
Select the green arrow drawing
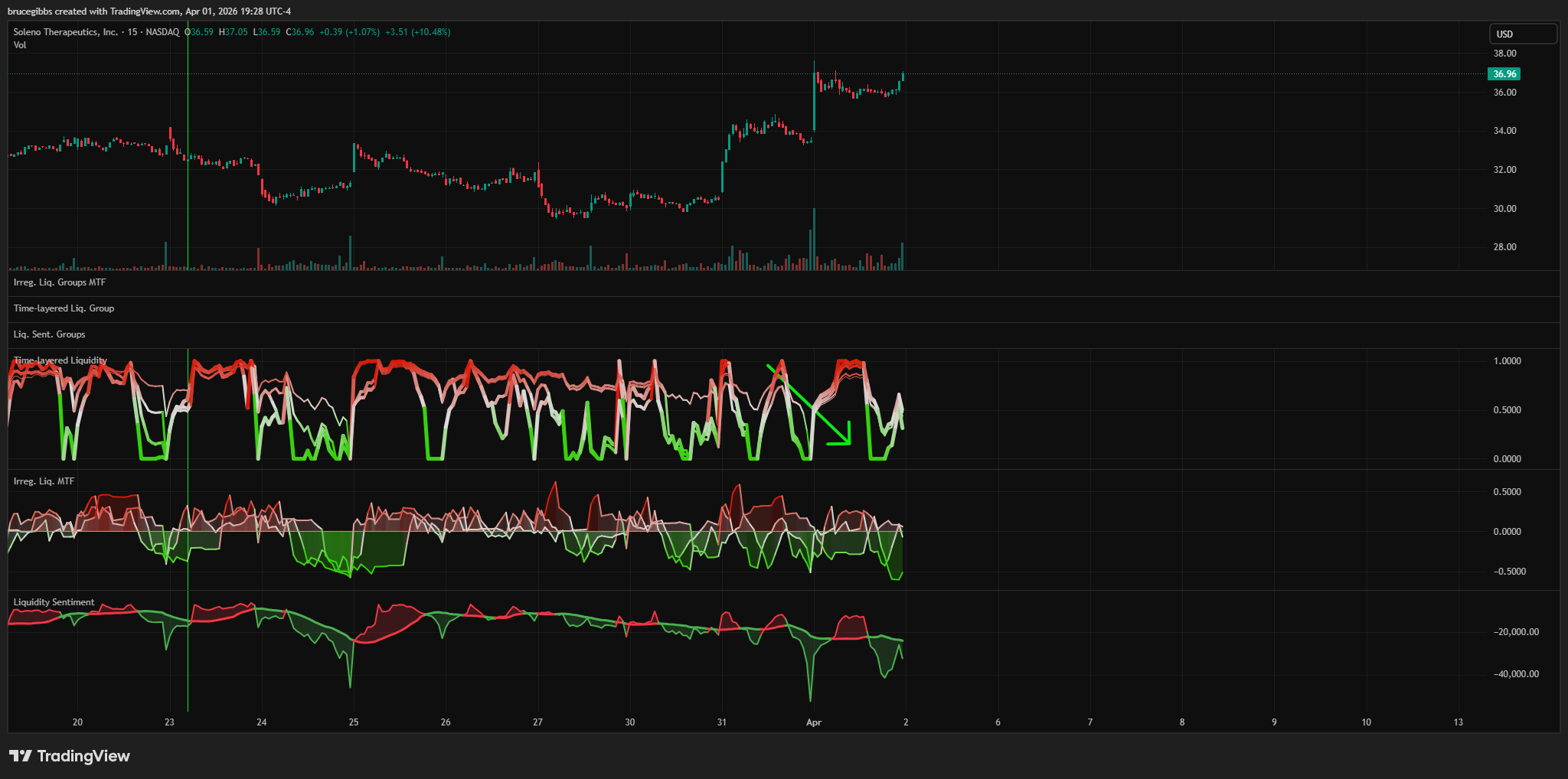[x=812, y=407]
